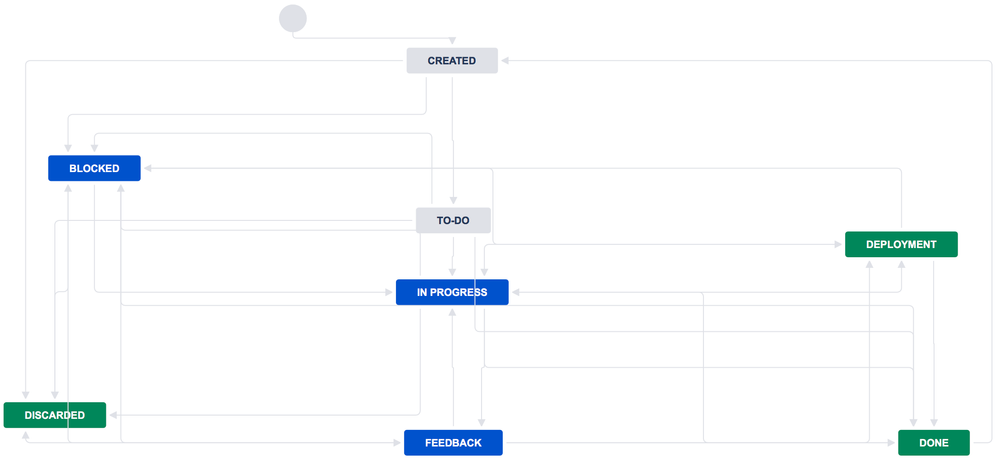This screenshot has height=474, width=999.
Task: Click the IN PROGRESS status node
Action: [x=452, y=292]
